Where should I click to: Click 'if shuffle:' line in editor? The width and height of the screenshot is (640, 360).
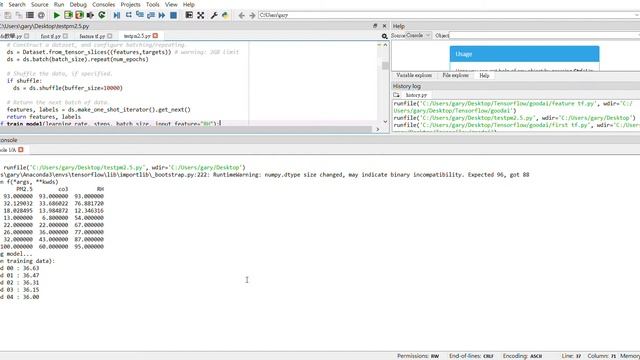24,81
